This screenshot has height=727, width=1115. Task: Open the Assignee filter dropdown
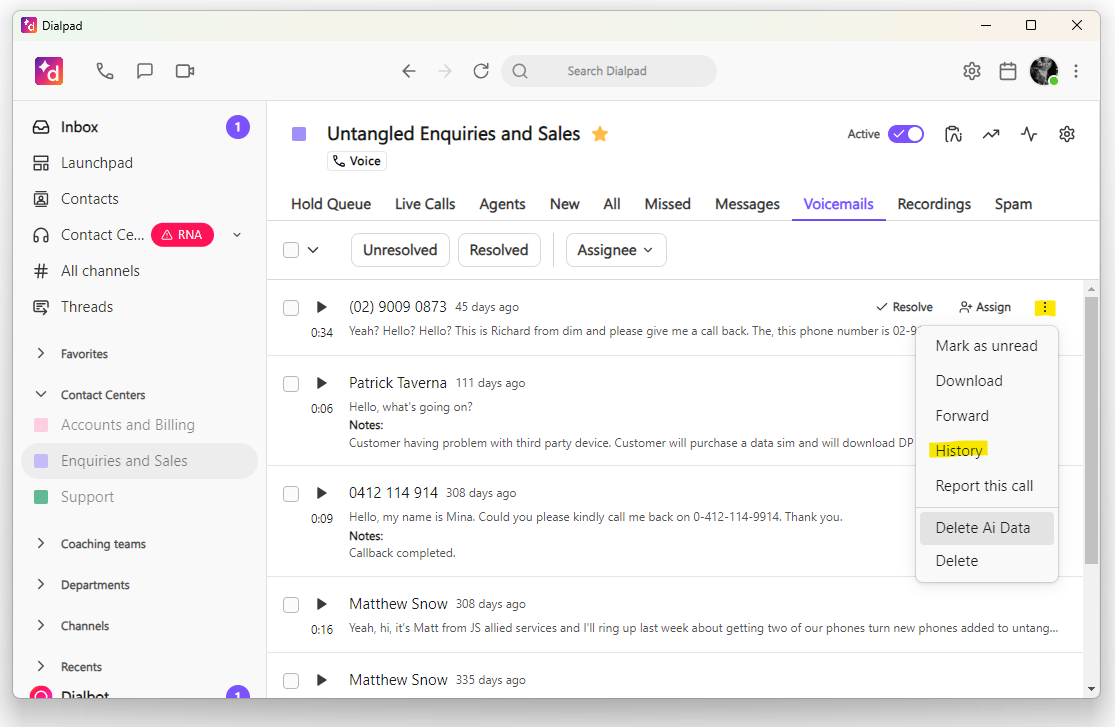616,250
